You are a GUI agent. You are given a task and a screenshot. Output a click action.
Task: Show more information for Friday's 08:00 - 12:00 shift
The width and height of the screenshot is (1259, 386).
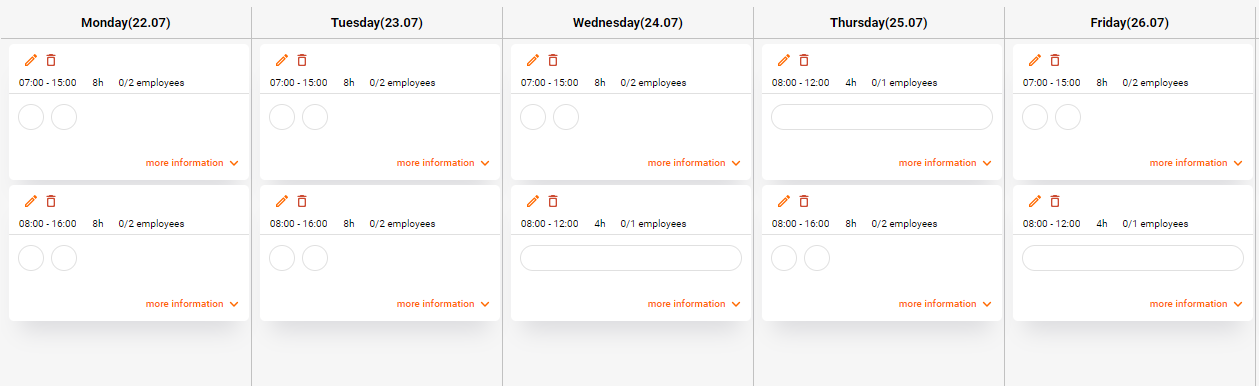pos(1196,304)
